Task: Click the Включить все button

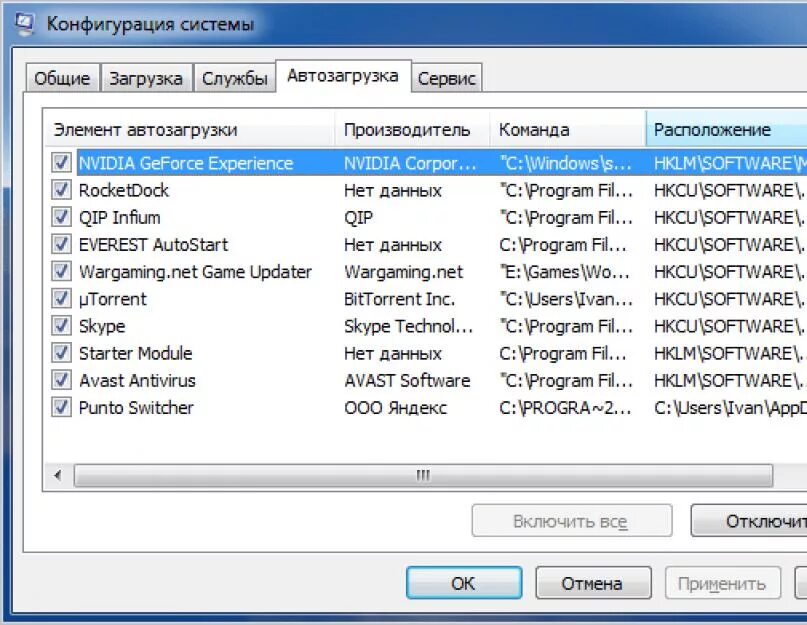Action: click(x=571, y=521)
